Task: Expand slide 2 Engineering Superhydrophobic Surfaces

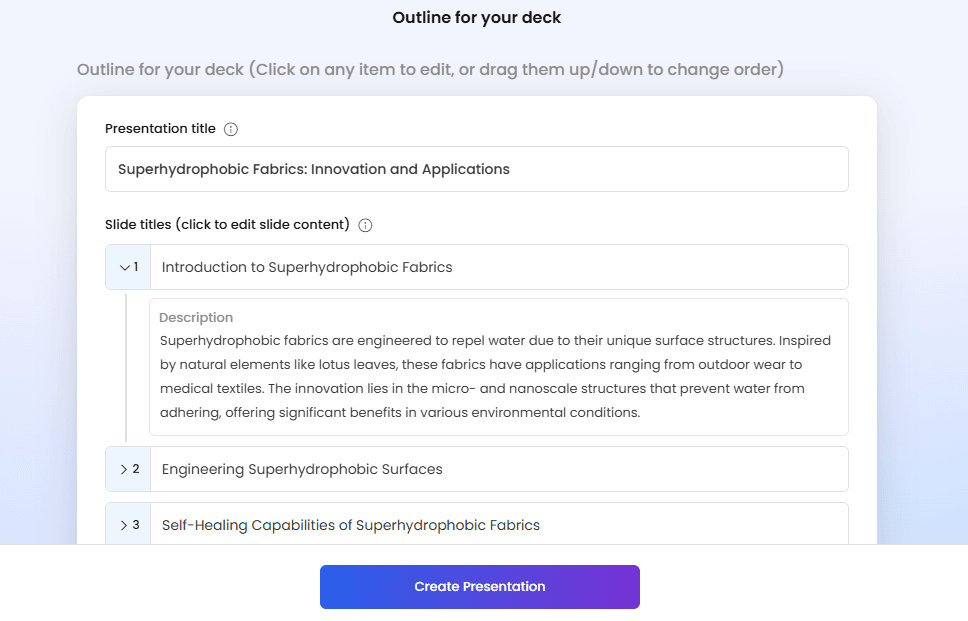Action: (x=123, y=468)
